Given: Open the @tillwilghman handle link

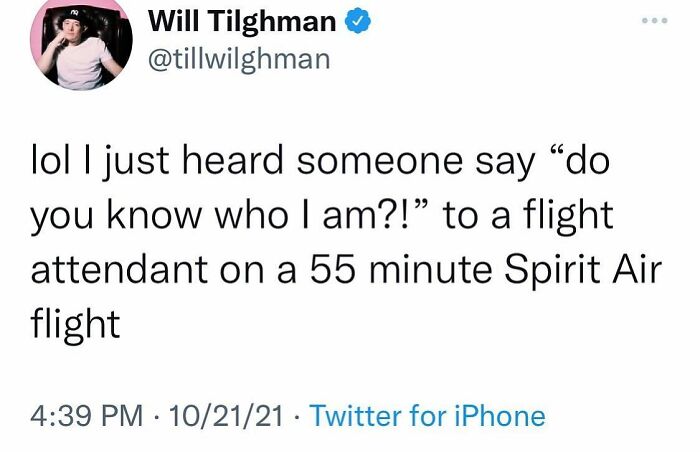Looking at the screenshot, I should click(238, 59).
